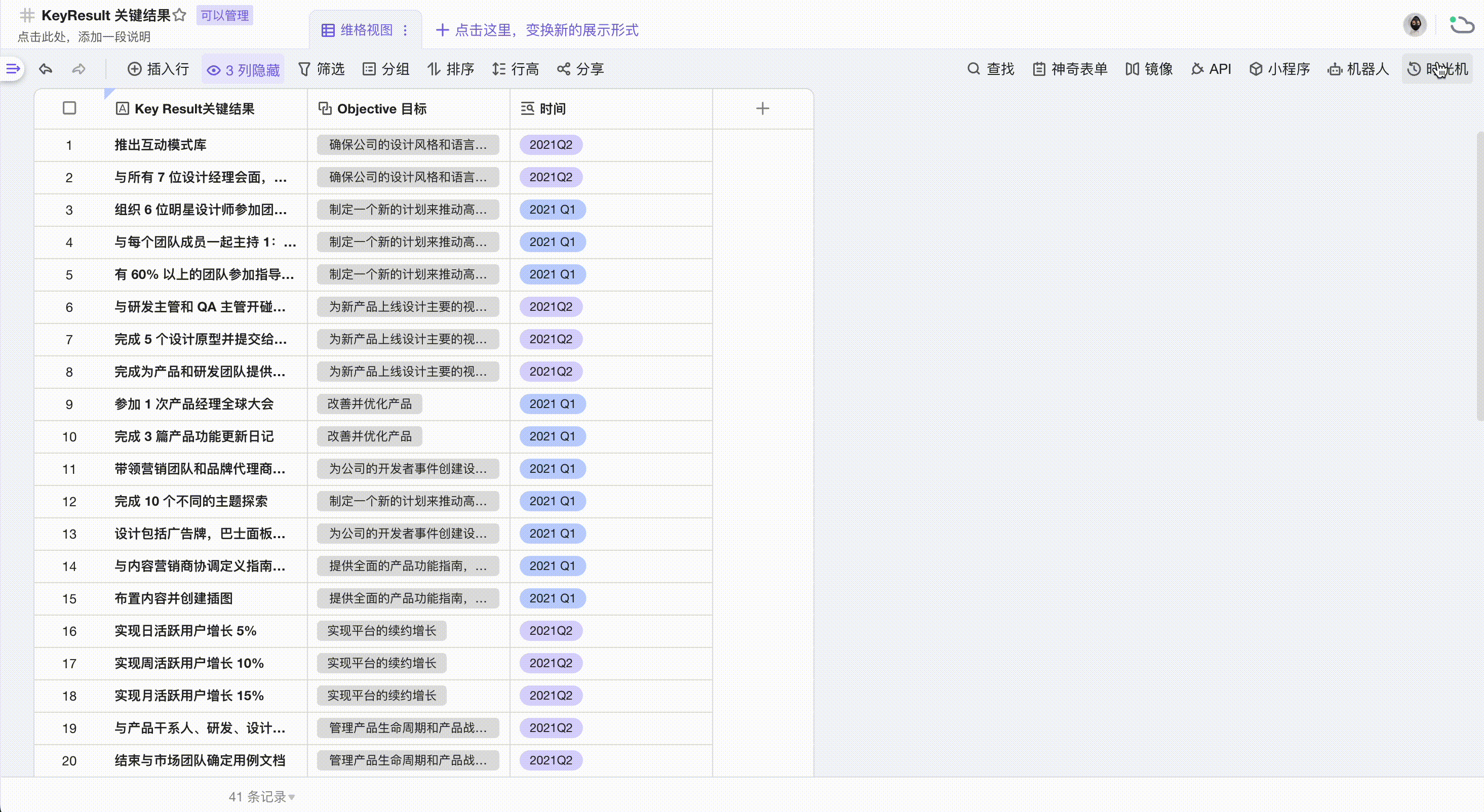This screenshot has width=1484, height=812.
Task: Expand the left sidebar panel icon
Action: pyautogui.click(x=13, y=69)
